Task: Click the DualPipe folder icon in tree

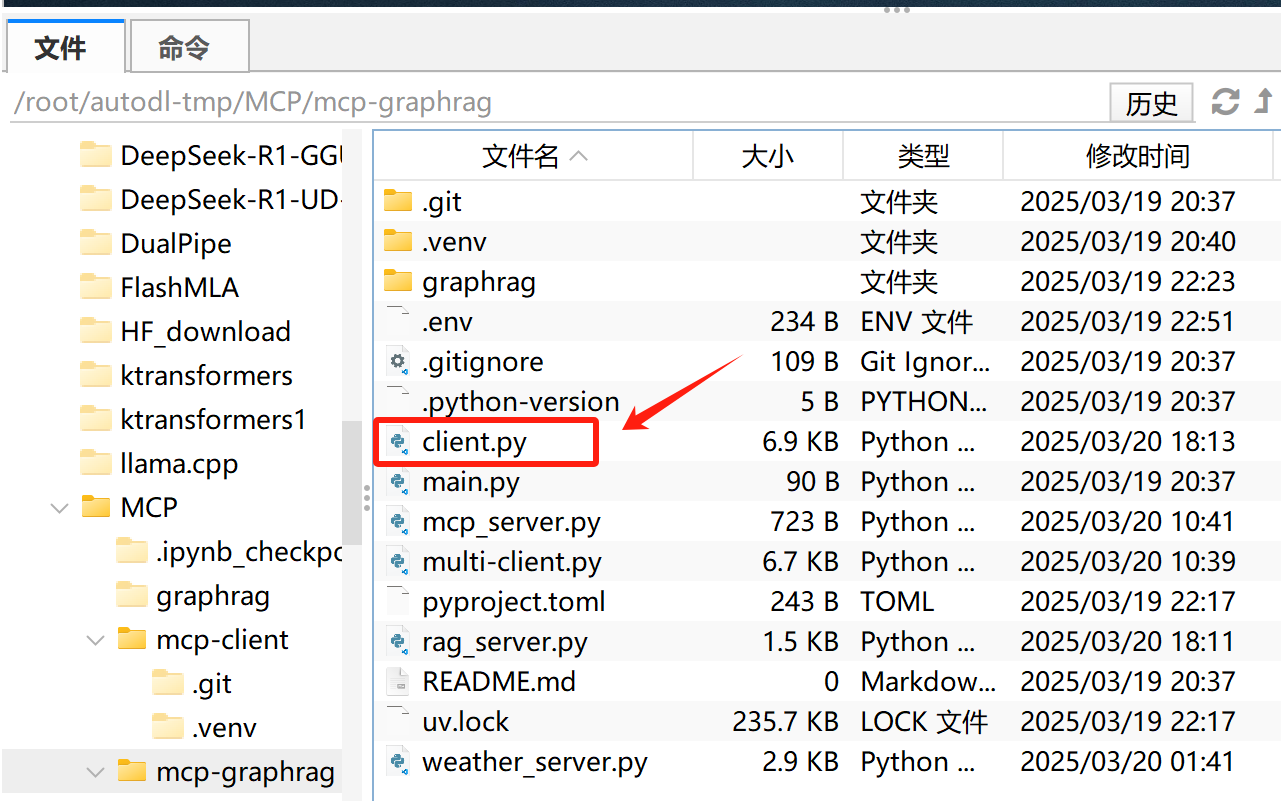Action: [x=96, y=243]
